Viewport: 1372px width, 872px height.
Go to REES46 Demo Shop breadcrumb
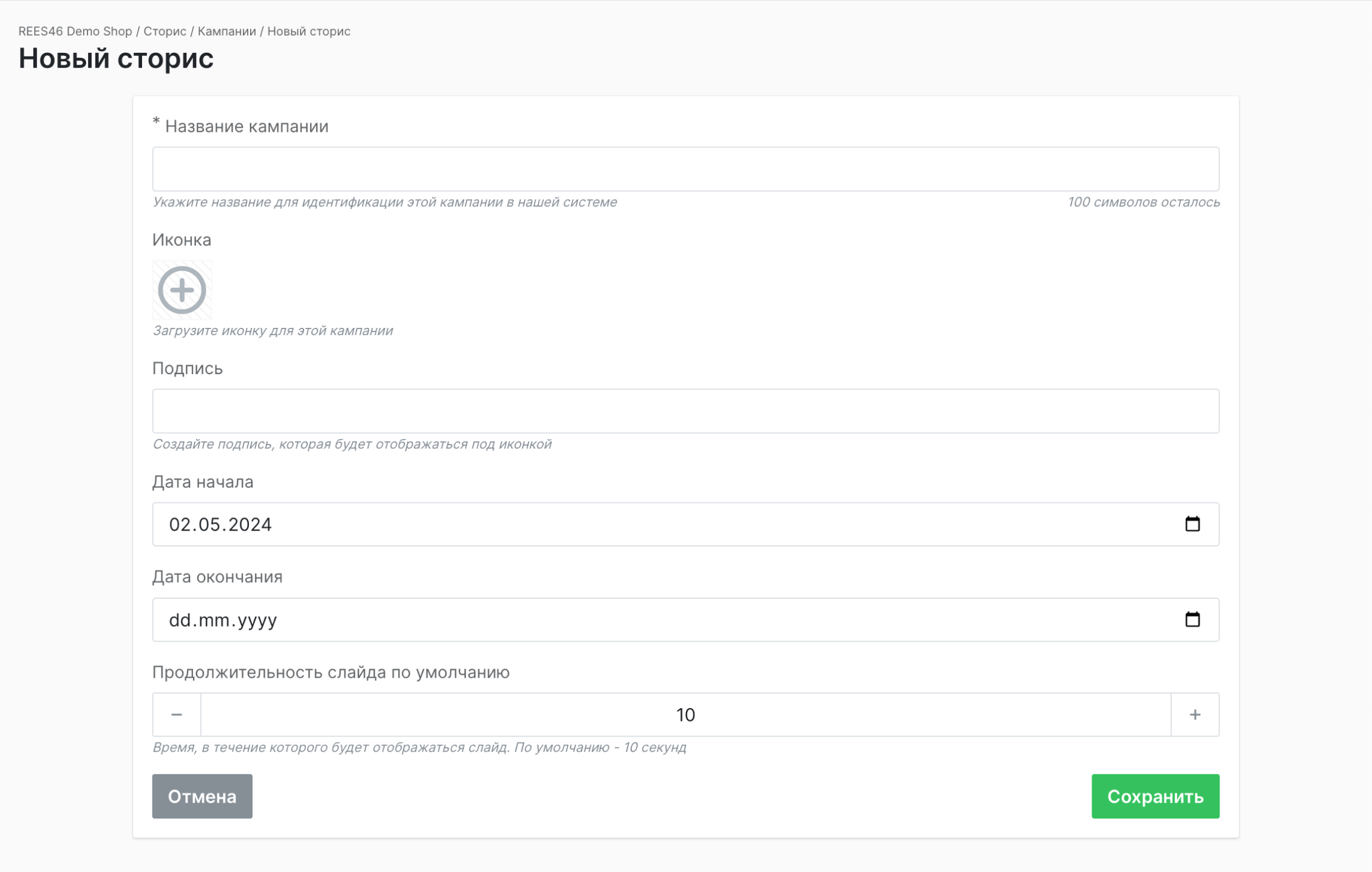[75, 31]
